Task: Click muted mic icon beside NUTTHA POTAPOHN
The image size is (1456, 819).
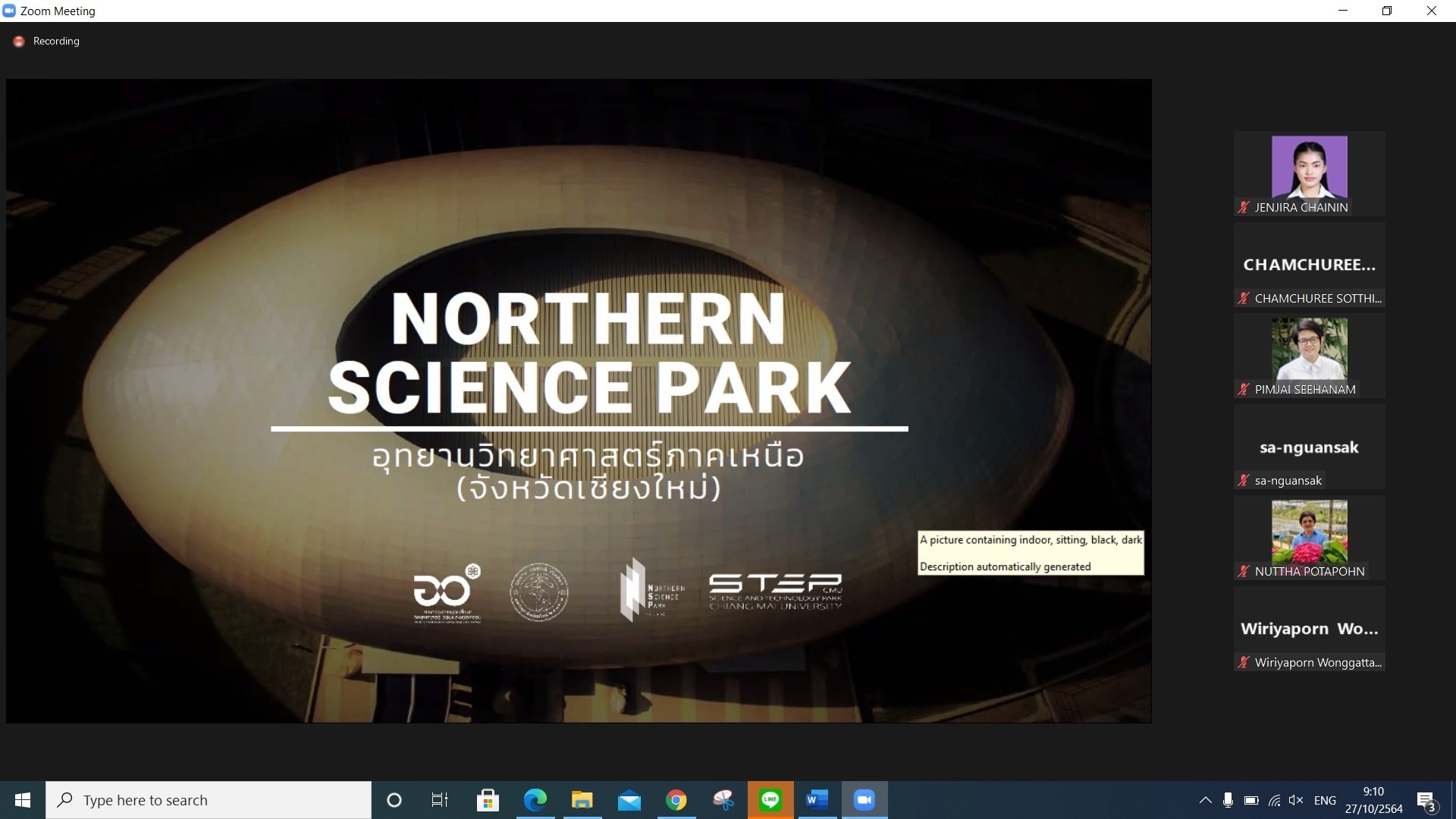Action: [1244, 571]
